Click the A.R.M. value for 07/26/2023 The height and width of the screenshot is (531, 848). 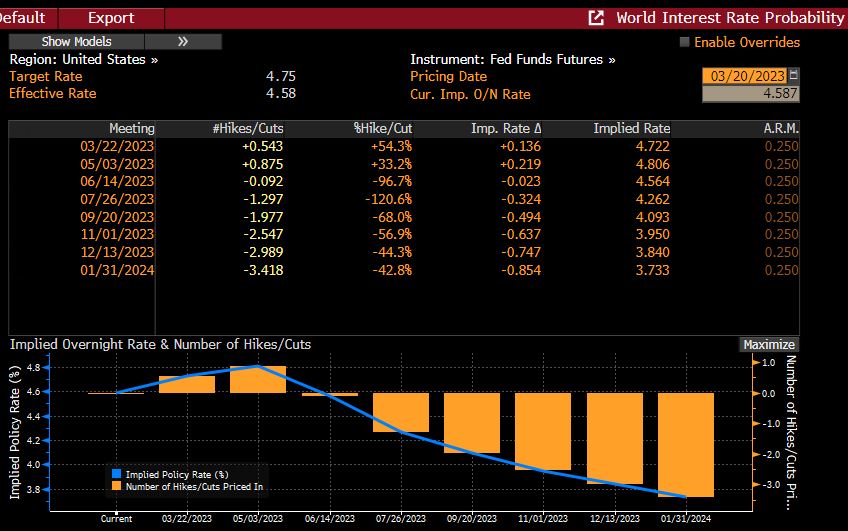pyautogui.click(x=781, y=199)
